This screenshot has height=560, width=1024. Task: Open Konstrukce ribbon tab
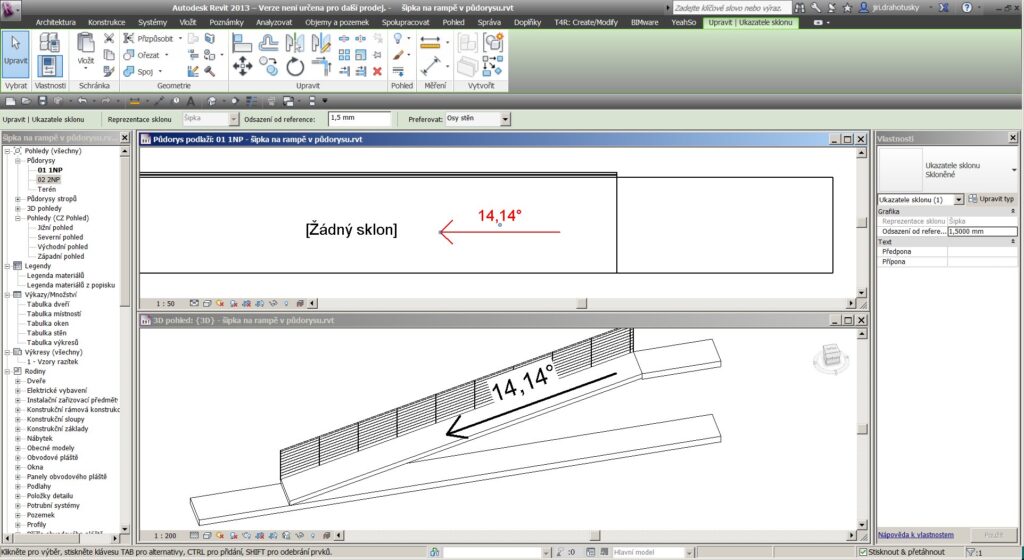tap(106, 22)
